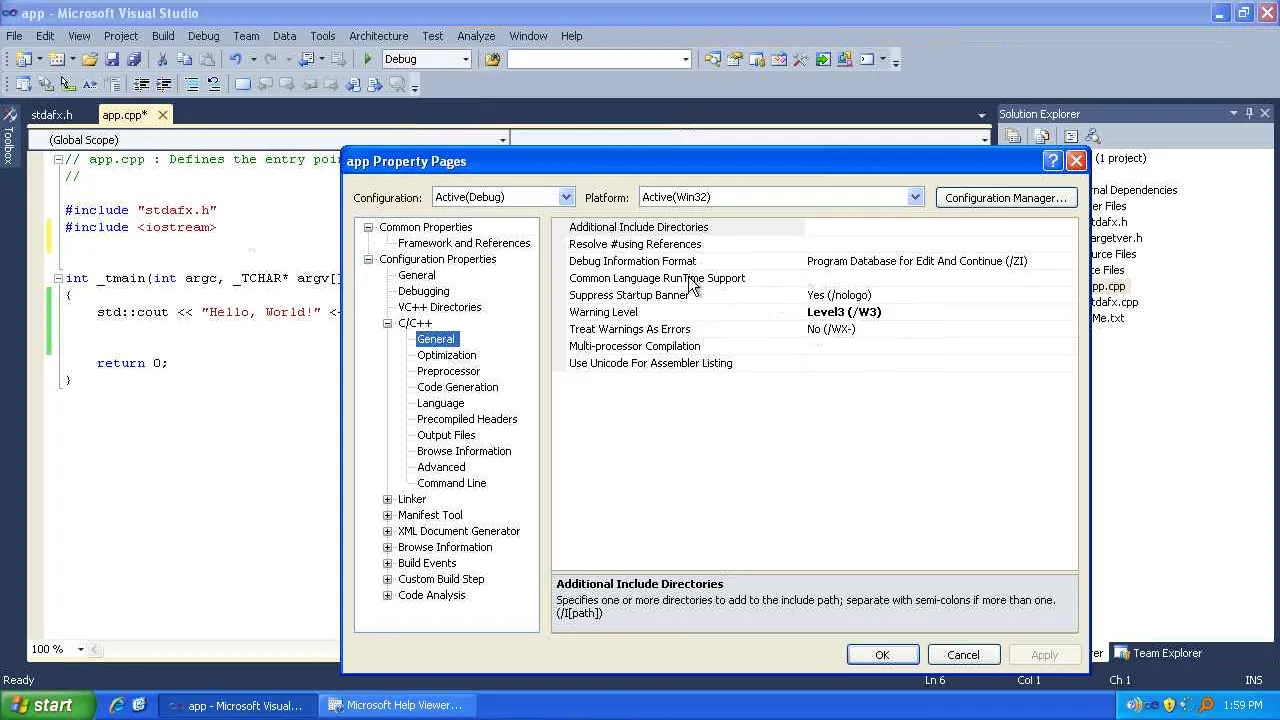Open the Project menu
The height and width of the screenshot is (720, 1280).
point(121,36)
